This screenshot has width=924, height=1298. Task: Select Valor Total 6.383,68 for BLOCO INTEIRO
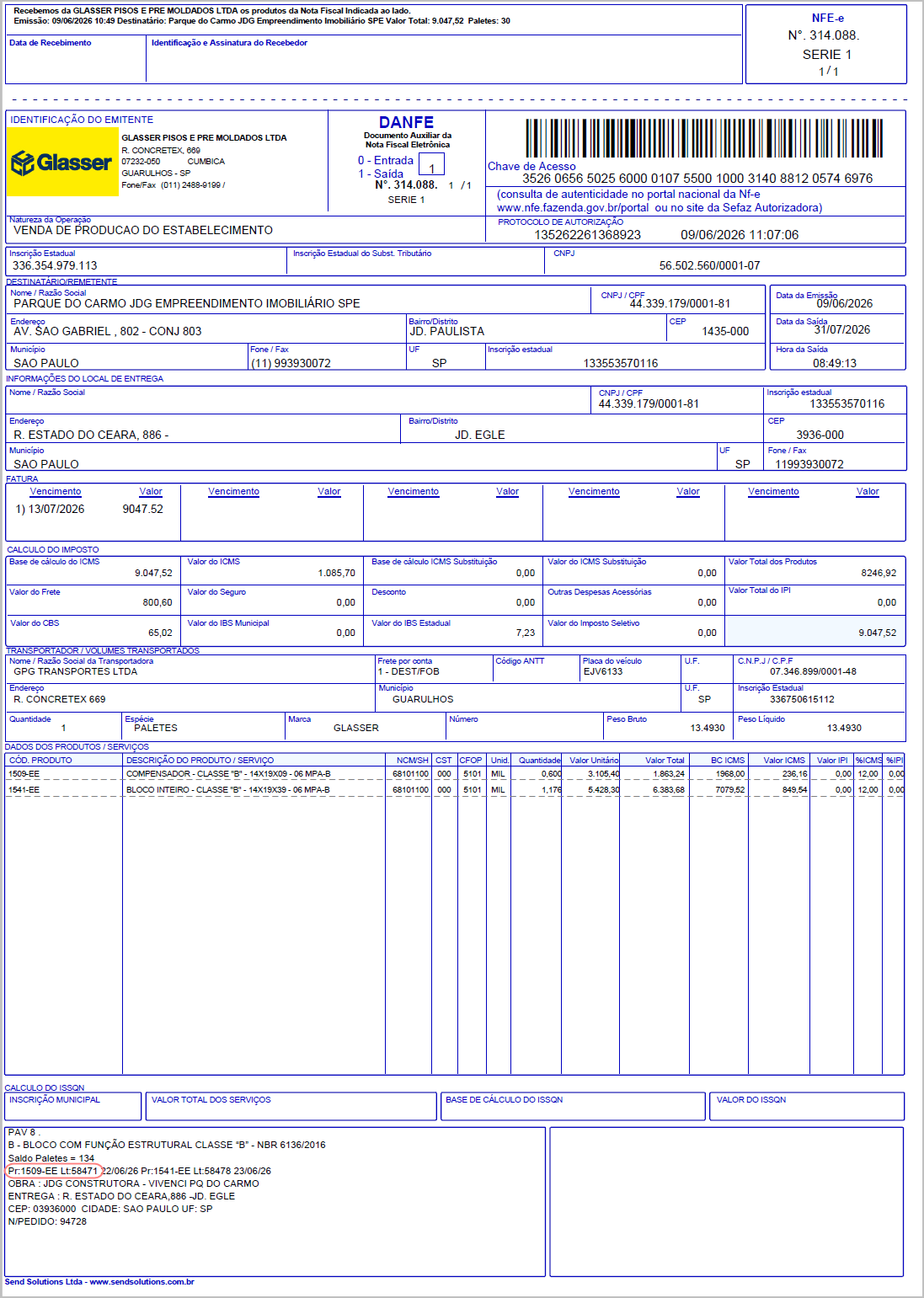tap(669, 790)
